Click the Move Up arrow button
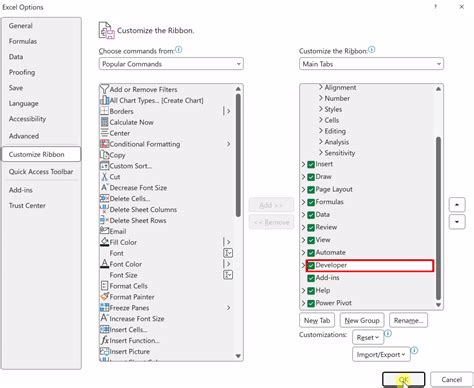 coord(457,205)
